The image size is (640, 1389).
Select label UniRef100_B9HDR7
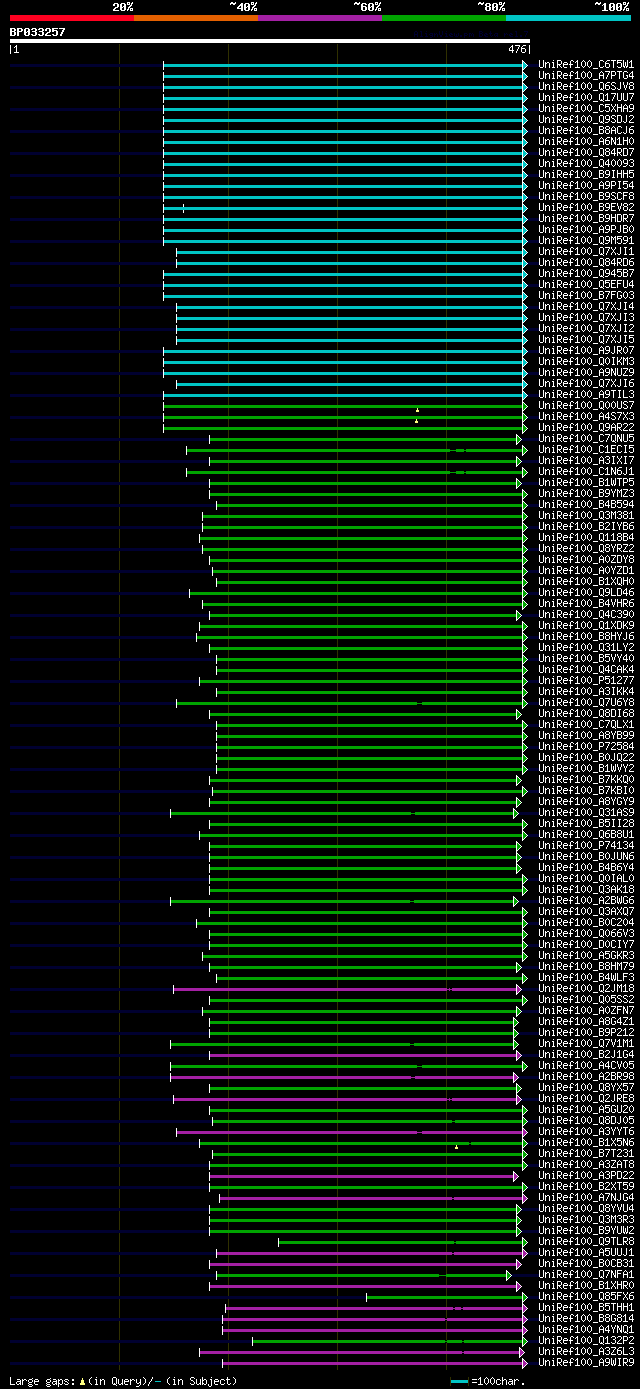pyautogui.click(x=586, y=218)
